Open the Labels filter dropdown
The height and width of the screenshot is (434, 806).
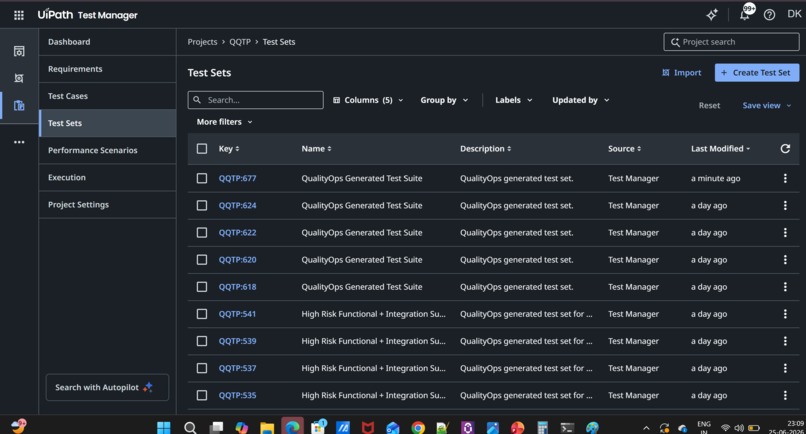[514, 100]
